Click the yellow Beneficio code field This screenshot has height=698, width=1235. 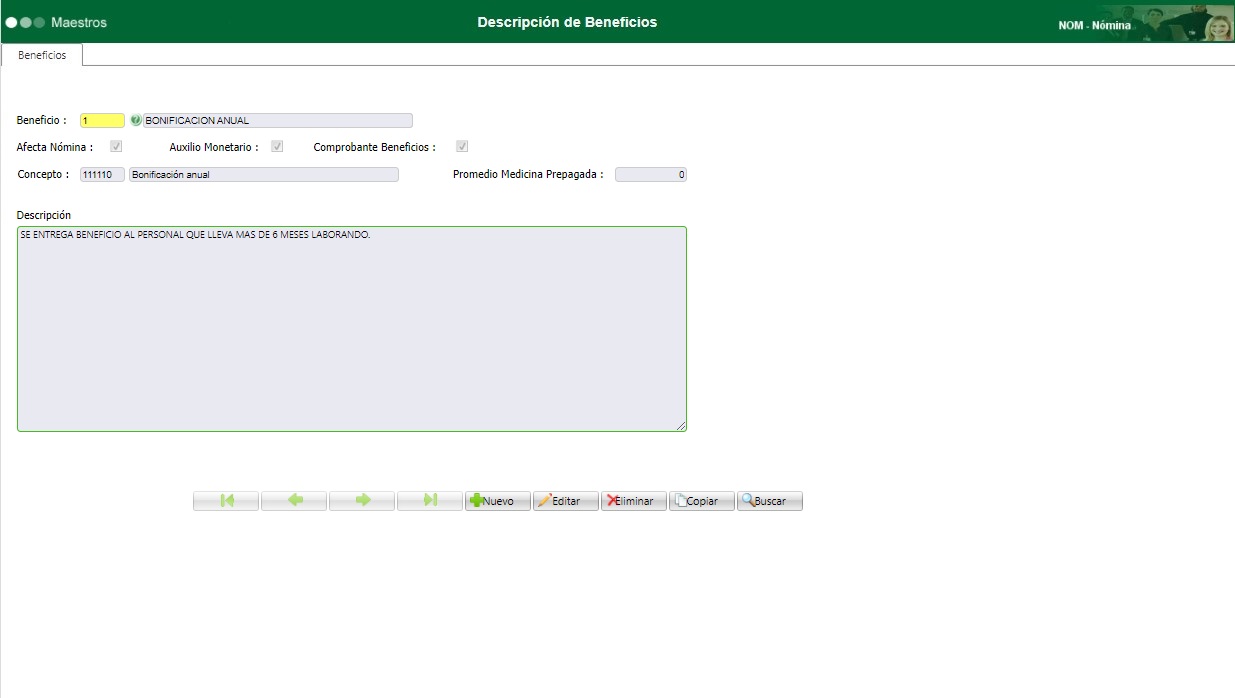[x=101, y=119]
